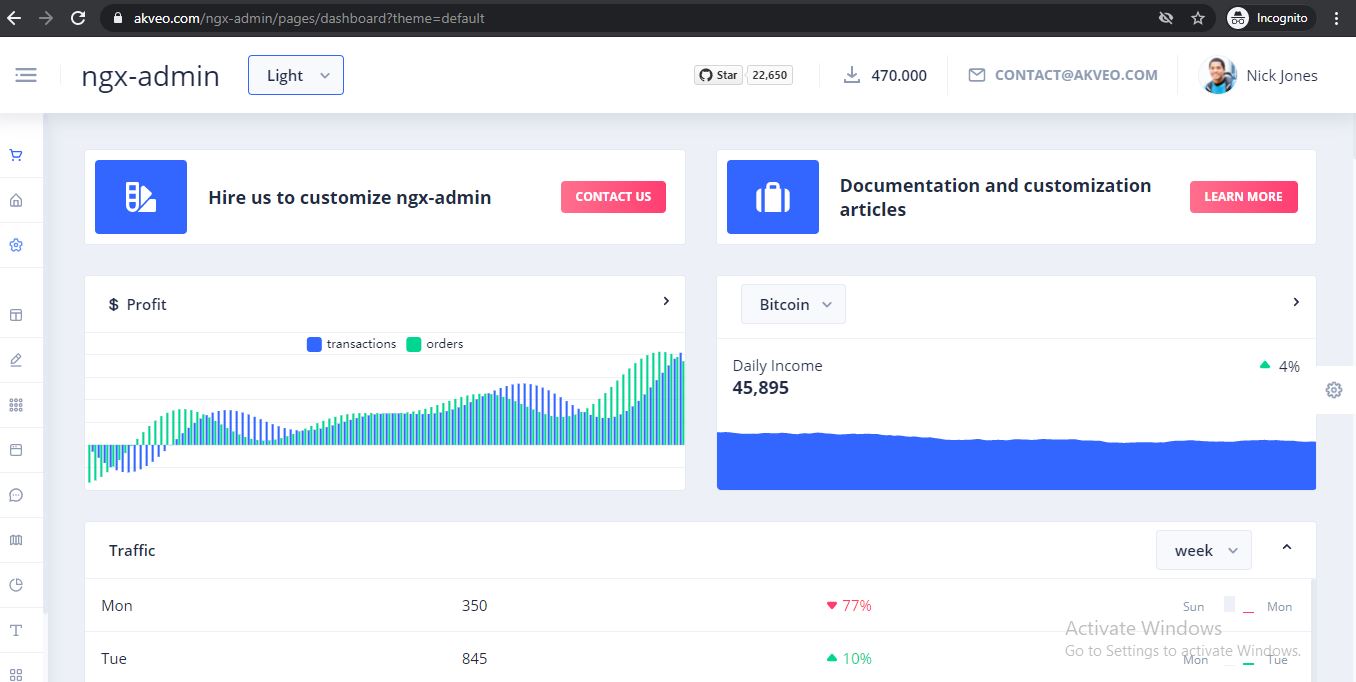Click the blue Bitcoin area chart
Screen dimensions: 1356x682
tap(1016, 461)
